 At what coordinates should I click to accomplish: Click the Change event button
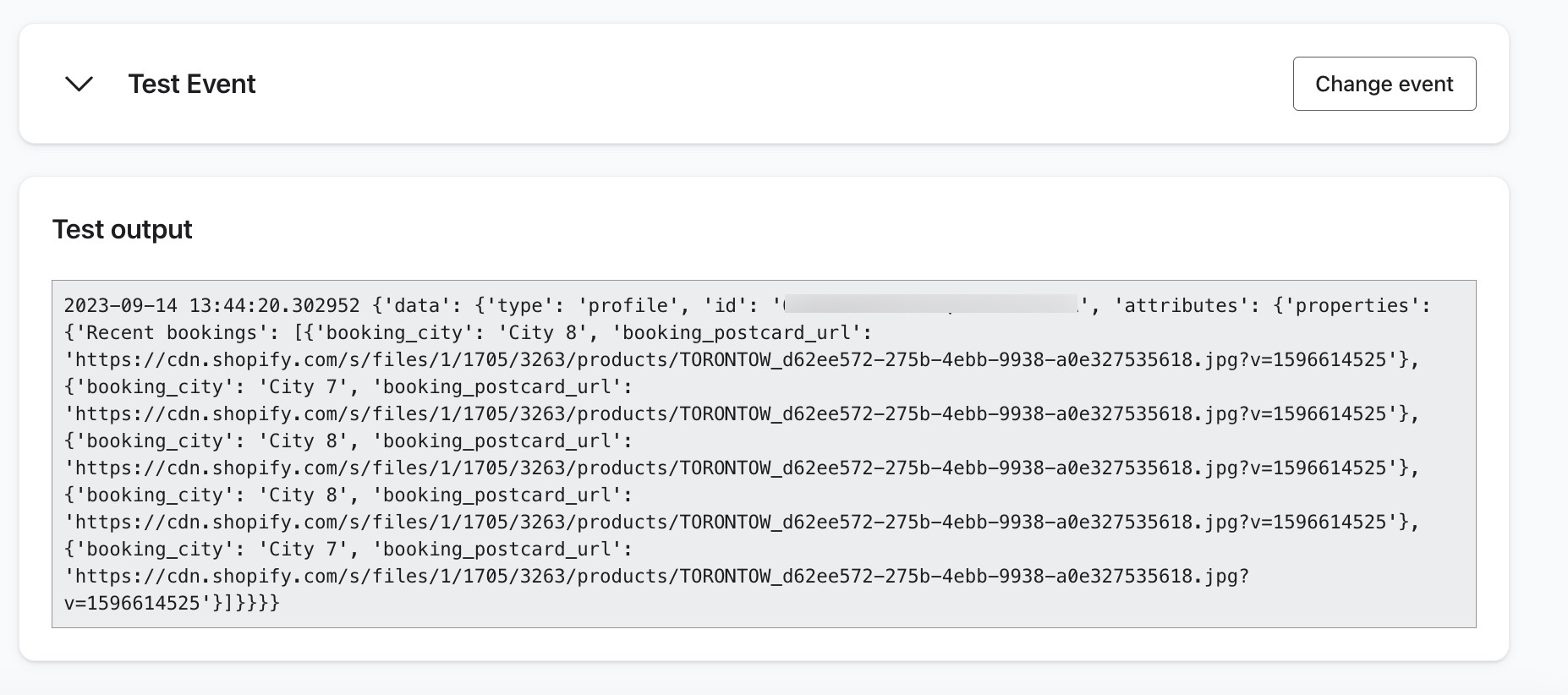(x=1384, y=84)
